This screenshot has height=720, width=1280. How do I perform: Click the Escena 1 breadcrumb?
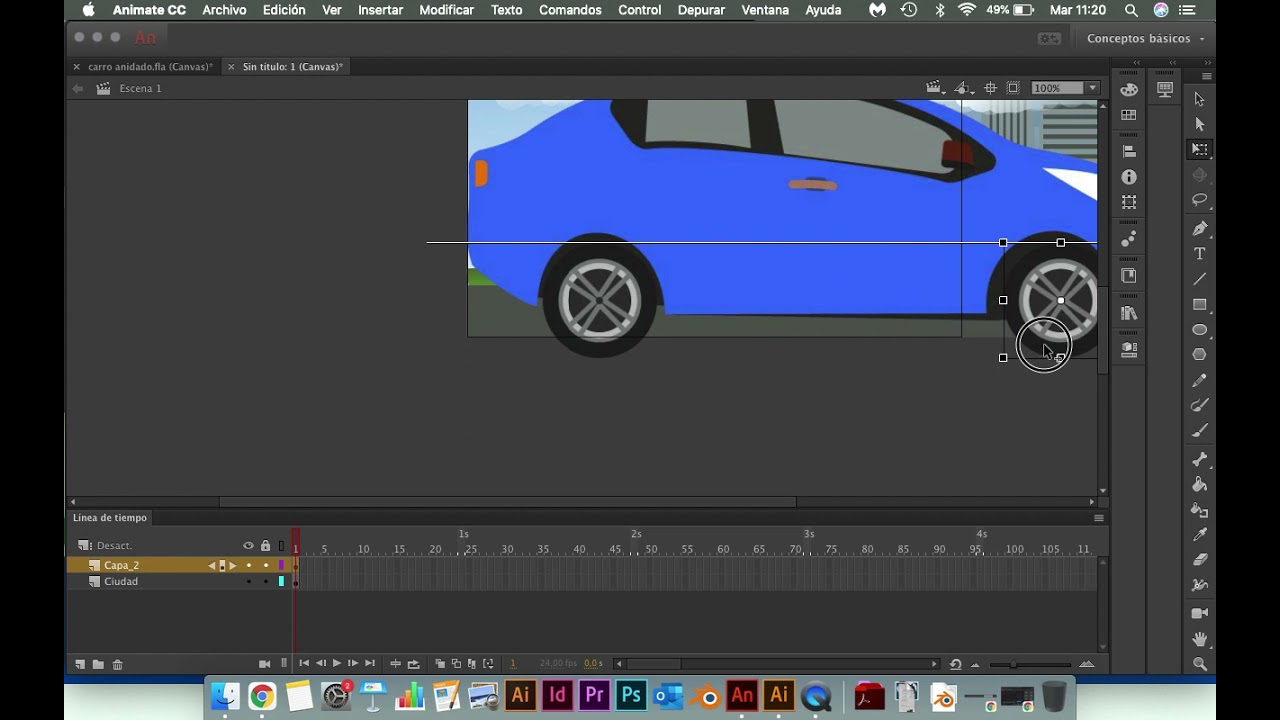140,88
